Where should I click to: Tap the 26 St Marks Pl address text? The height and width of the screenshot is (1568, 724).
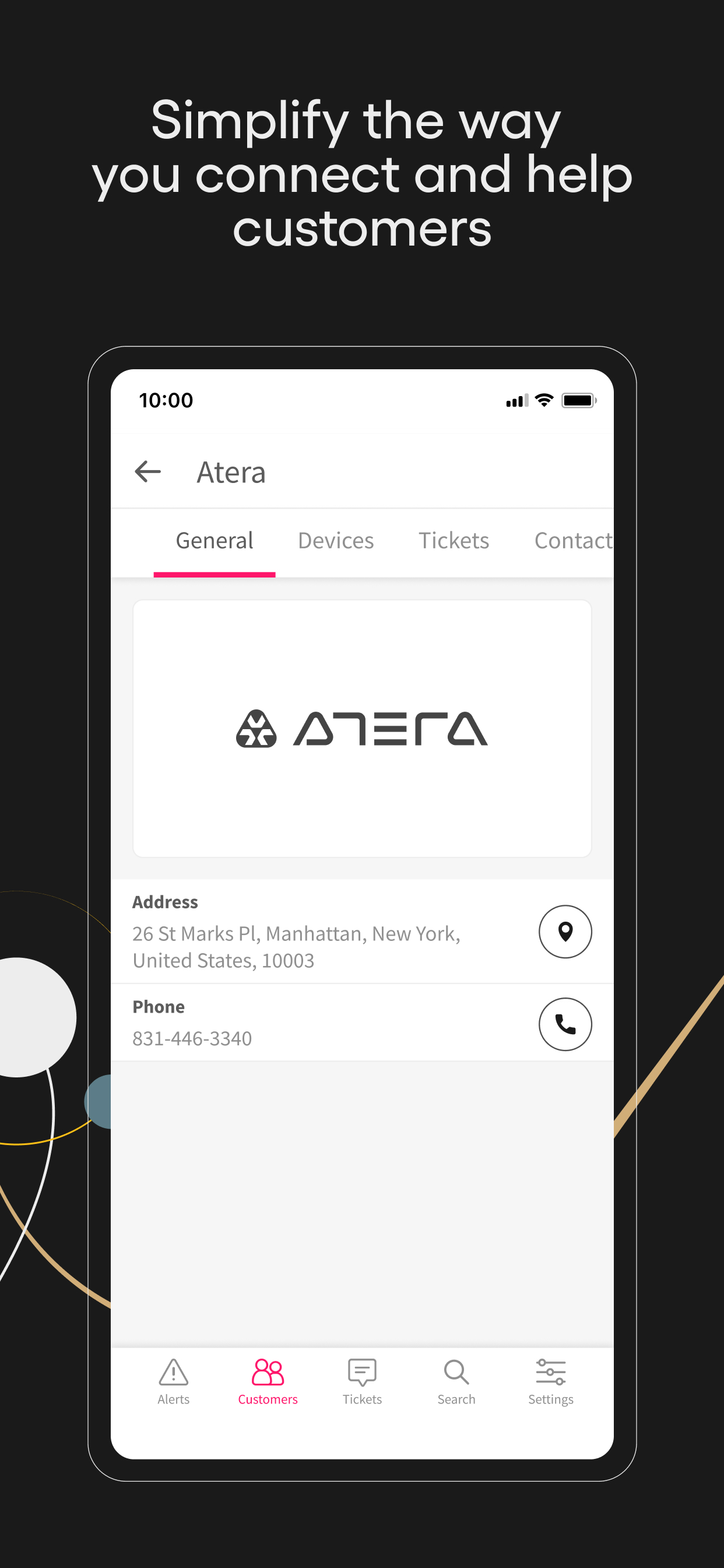[x=296, y=947]
